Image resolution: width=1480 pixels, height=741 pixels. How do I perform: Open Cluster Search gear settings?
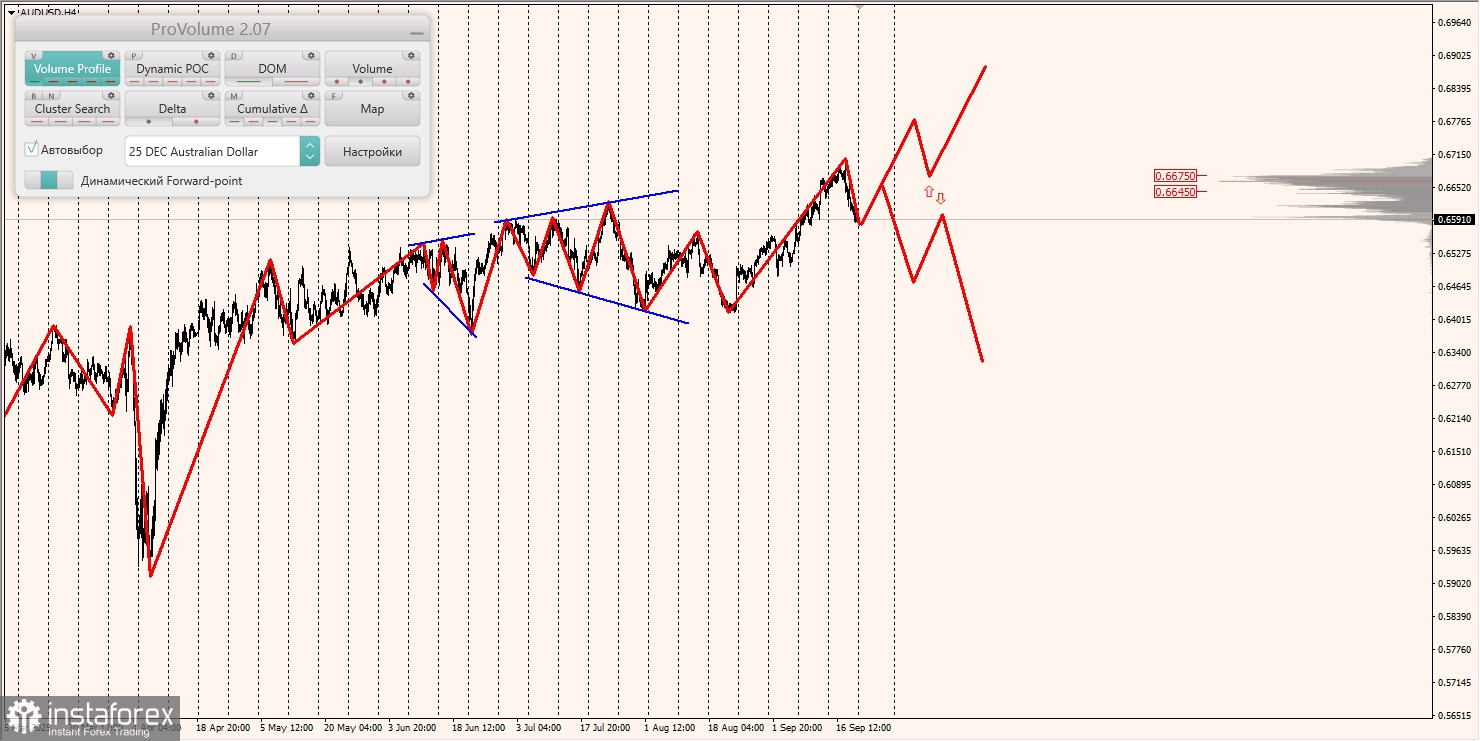pyautogui.click(x=111, y=95)
